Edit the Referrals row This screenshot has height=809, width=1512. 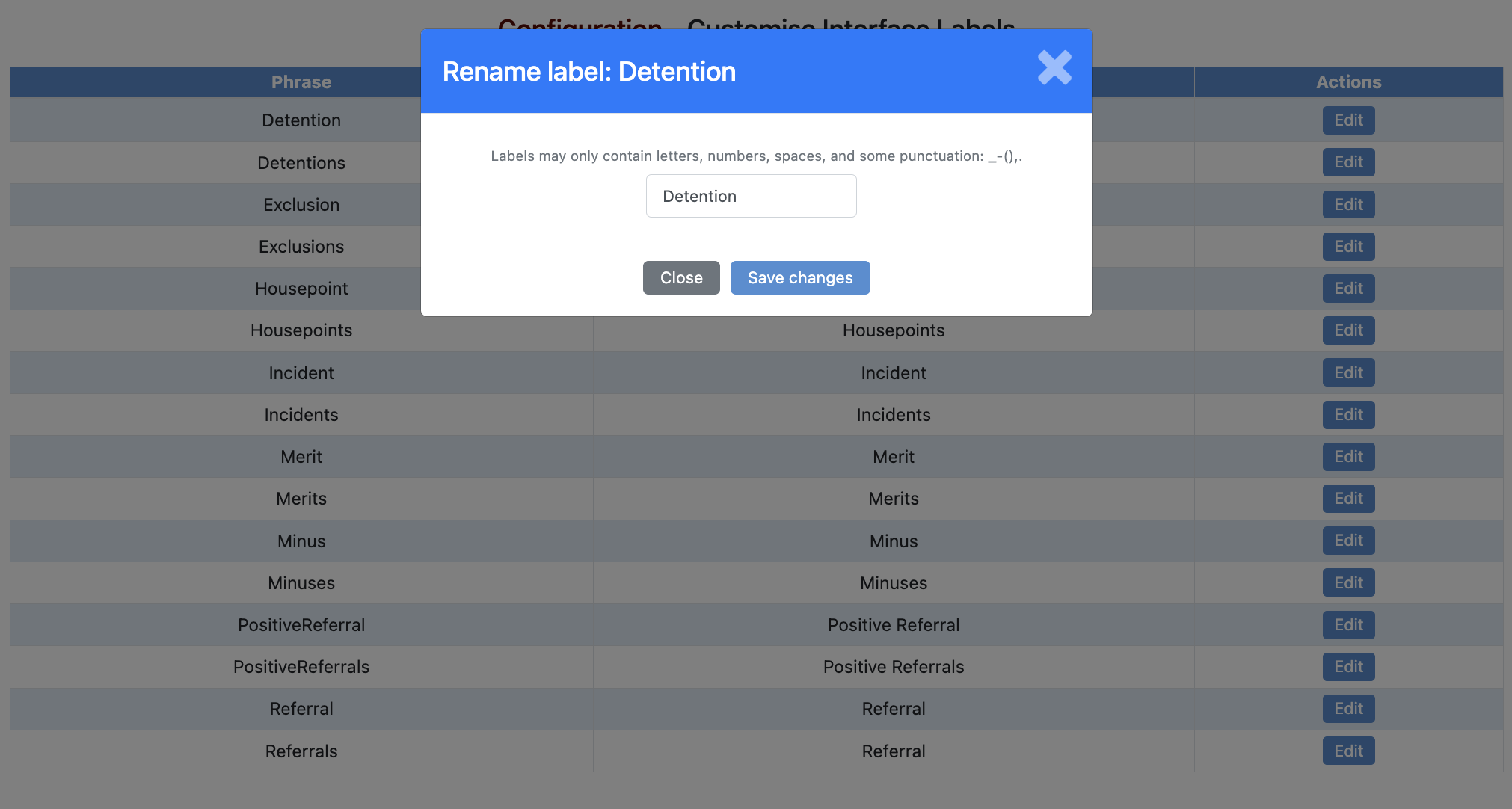coord(1348,751)
